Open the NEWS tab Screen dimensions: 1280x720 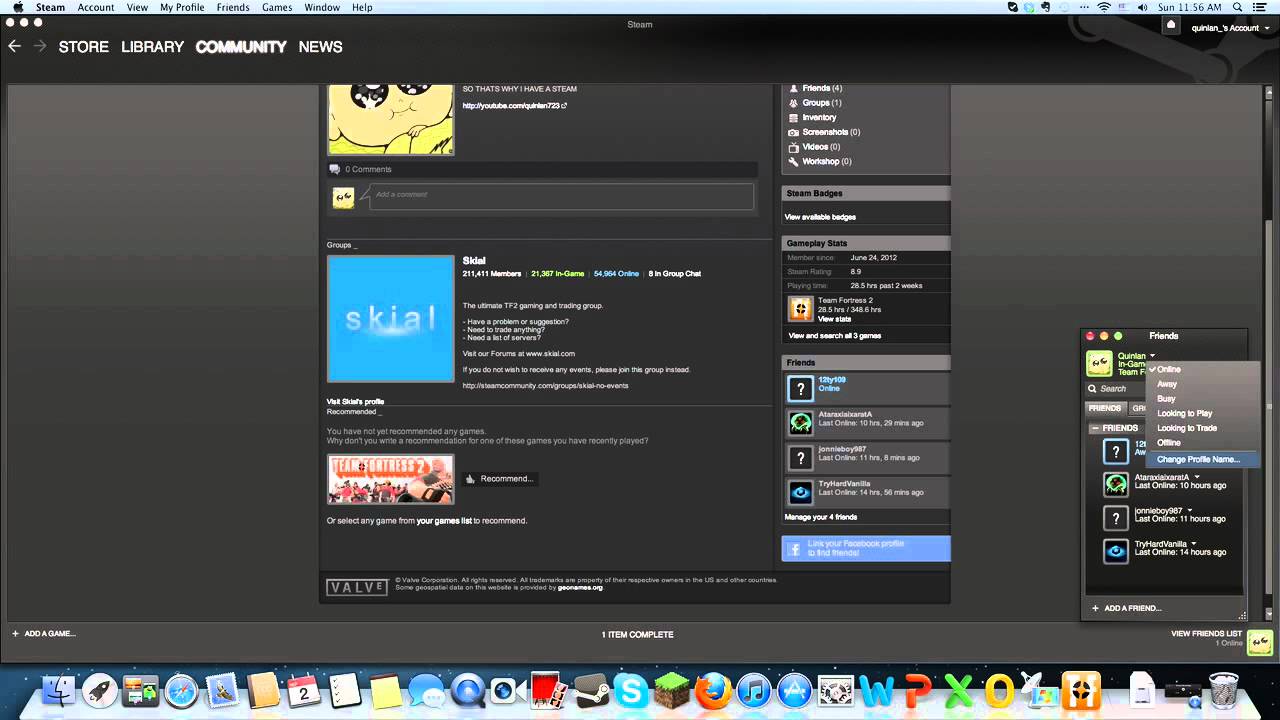pyautogui.click(x=321, y=47)
